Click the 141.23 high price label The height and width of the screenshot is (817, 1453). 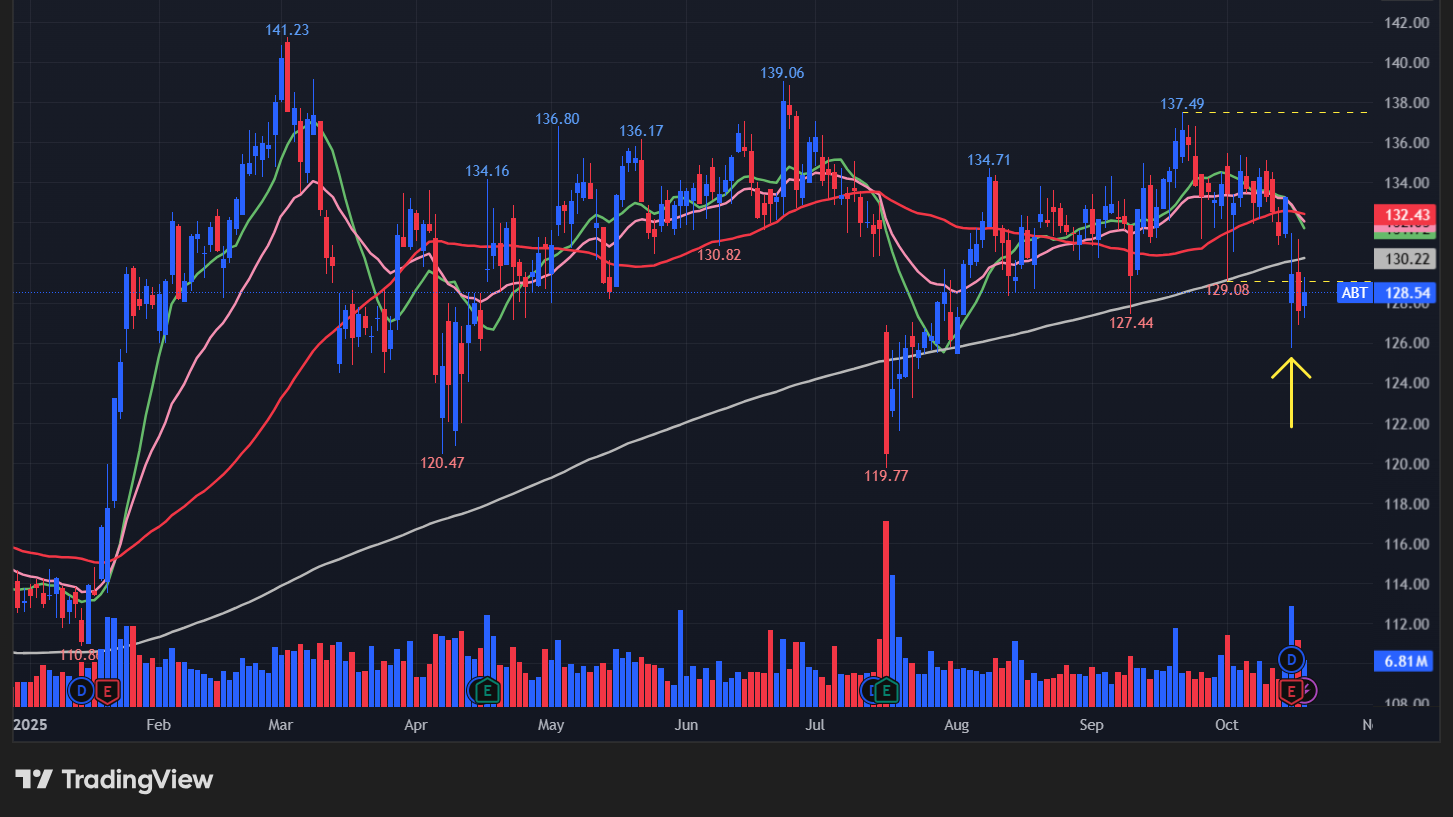(287, 30)
